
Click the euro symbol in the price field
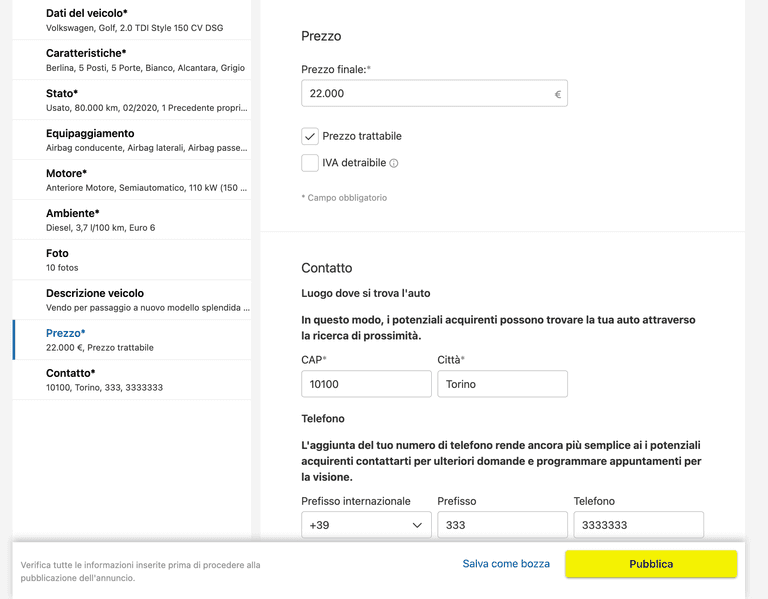point(557,94)
